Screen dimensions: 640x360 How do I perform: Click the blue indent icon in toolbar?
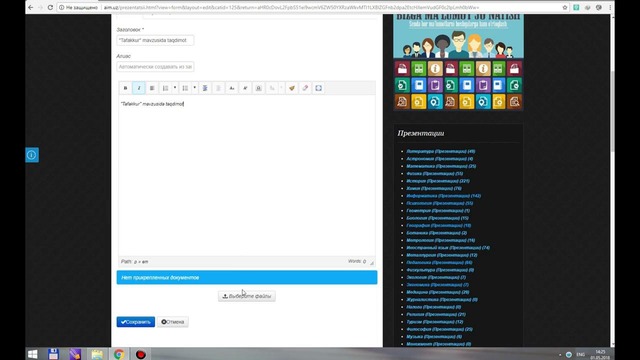coord(205,88)
